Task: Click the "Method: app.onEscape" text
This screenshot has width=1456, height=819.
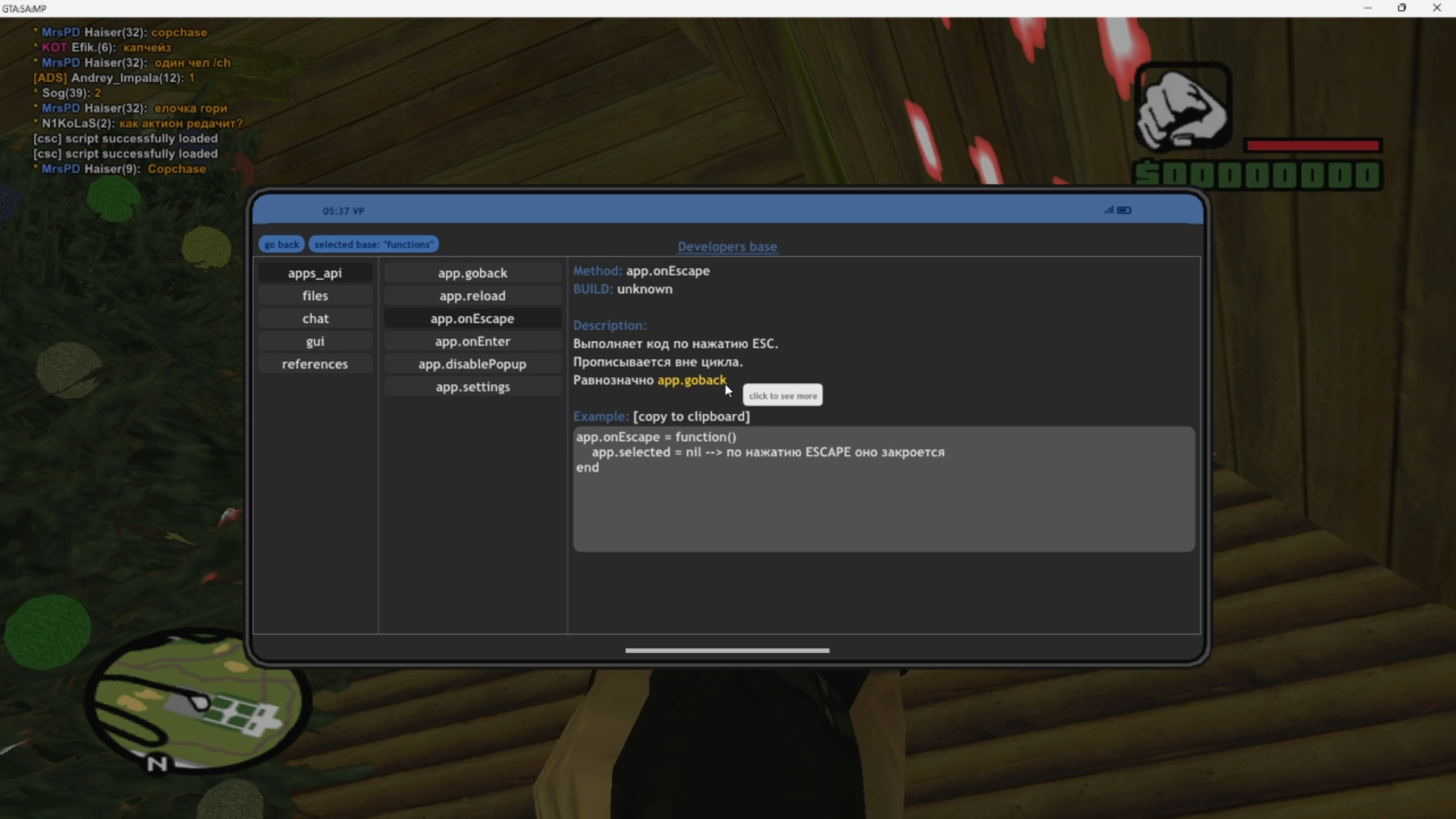Action: click(x=642, y=271)
